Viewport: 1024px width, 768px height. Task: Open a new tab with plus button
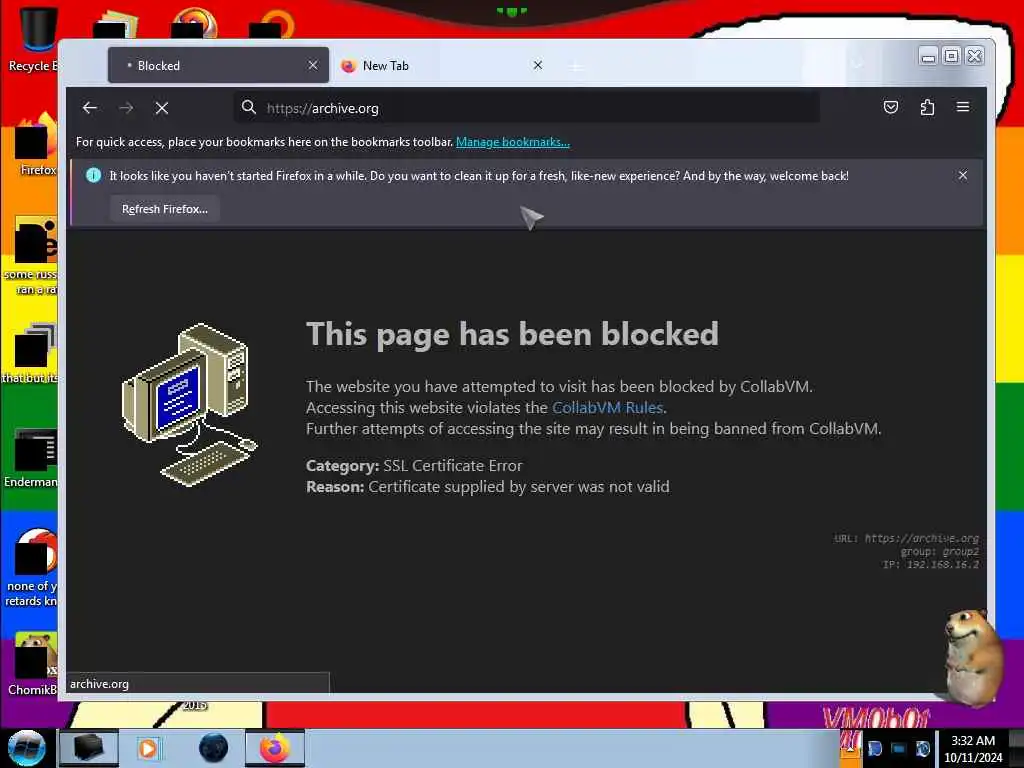click(575, 66)
